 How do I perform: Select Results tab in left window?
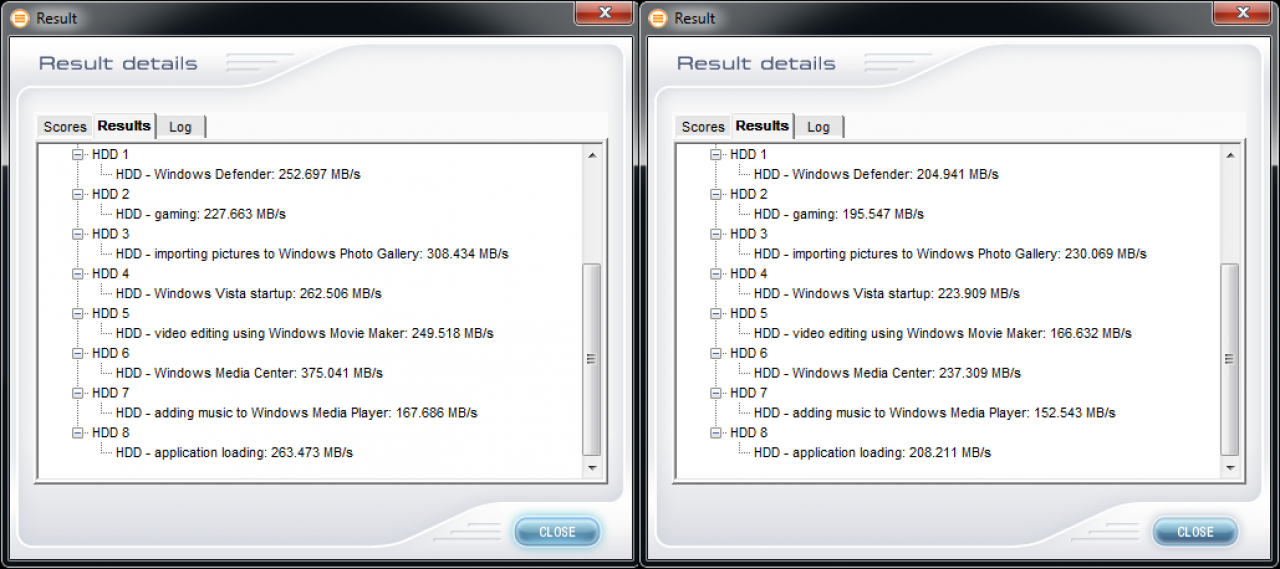(124, 125)
